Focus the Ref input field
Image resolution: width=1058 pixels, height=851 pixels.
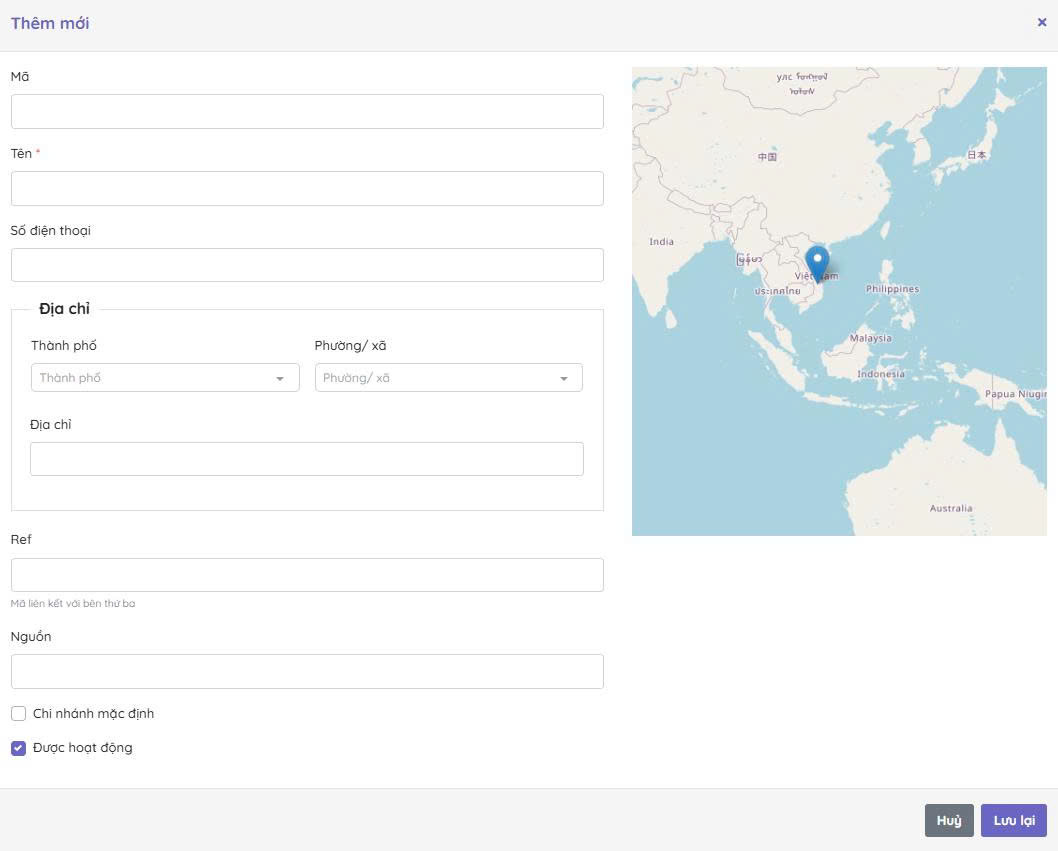click(x=307, y=575)
